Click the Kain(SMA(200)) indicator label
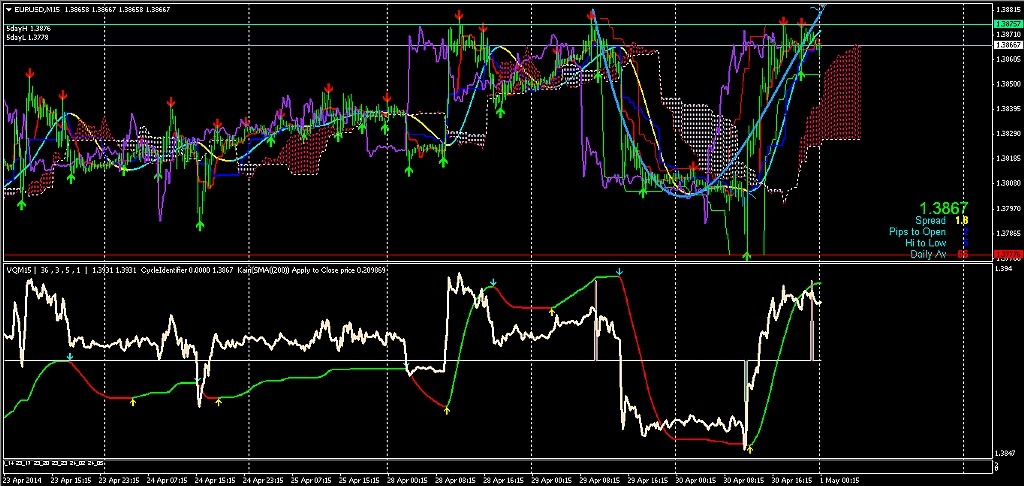This screenshot has width=1024, height=486. (x=263, y=269)
